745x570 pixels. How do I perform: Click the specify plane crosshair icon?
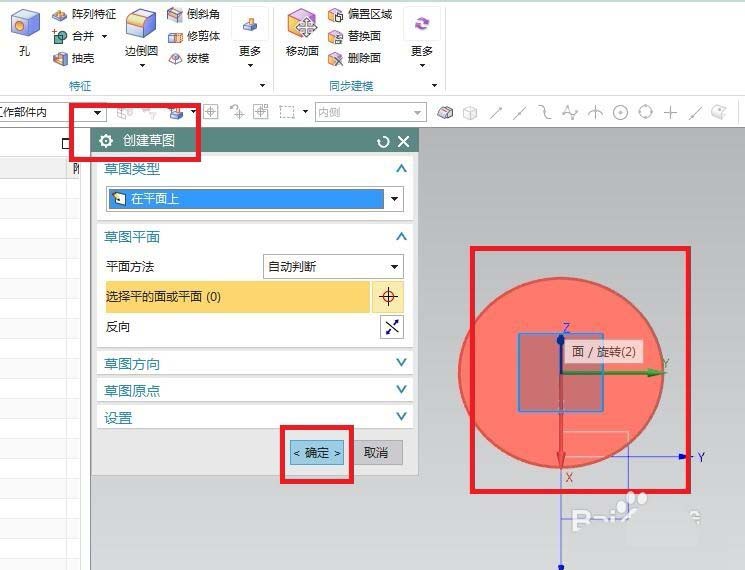click(x=388, y=297)
